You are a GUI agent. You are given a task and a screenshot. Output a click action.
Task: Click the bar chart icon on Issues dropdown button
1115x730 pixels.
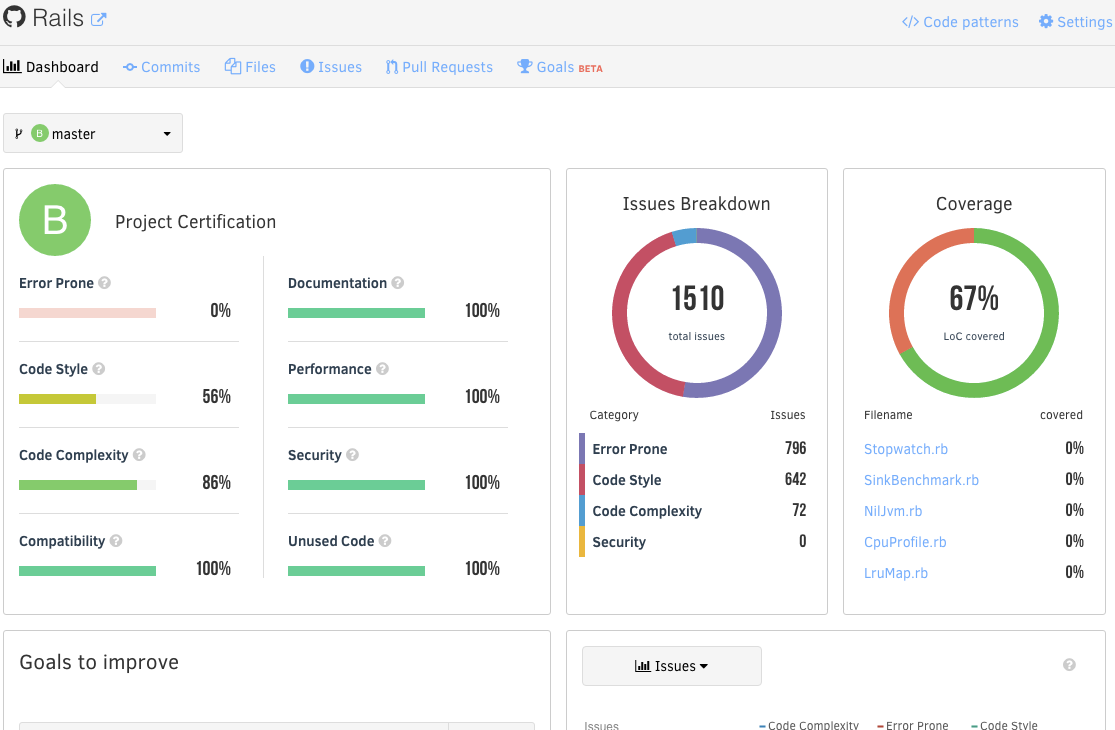(643, 666)
